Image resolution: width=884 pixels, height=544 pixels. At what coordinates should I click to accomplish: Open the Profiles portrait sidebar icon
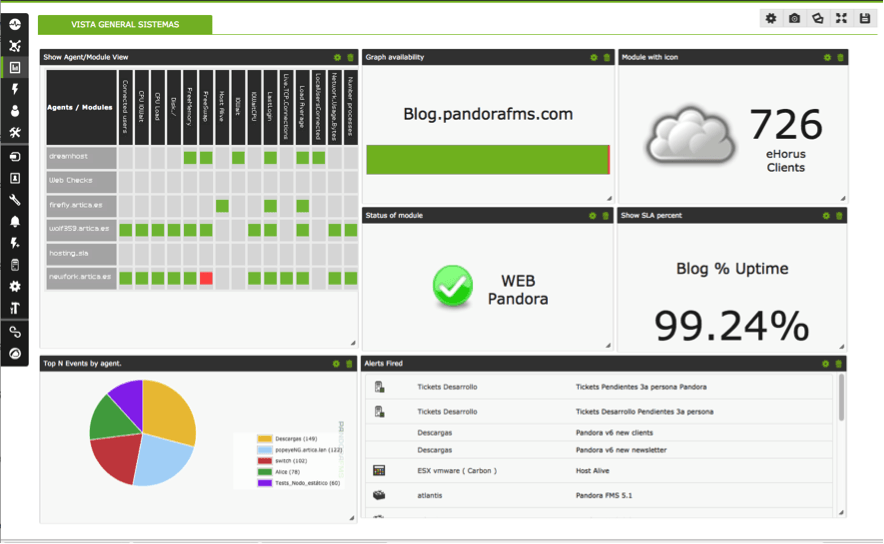click(15, 178)
